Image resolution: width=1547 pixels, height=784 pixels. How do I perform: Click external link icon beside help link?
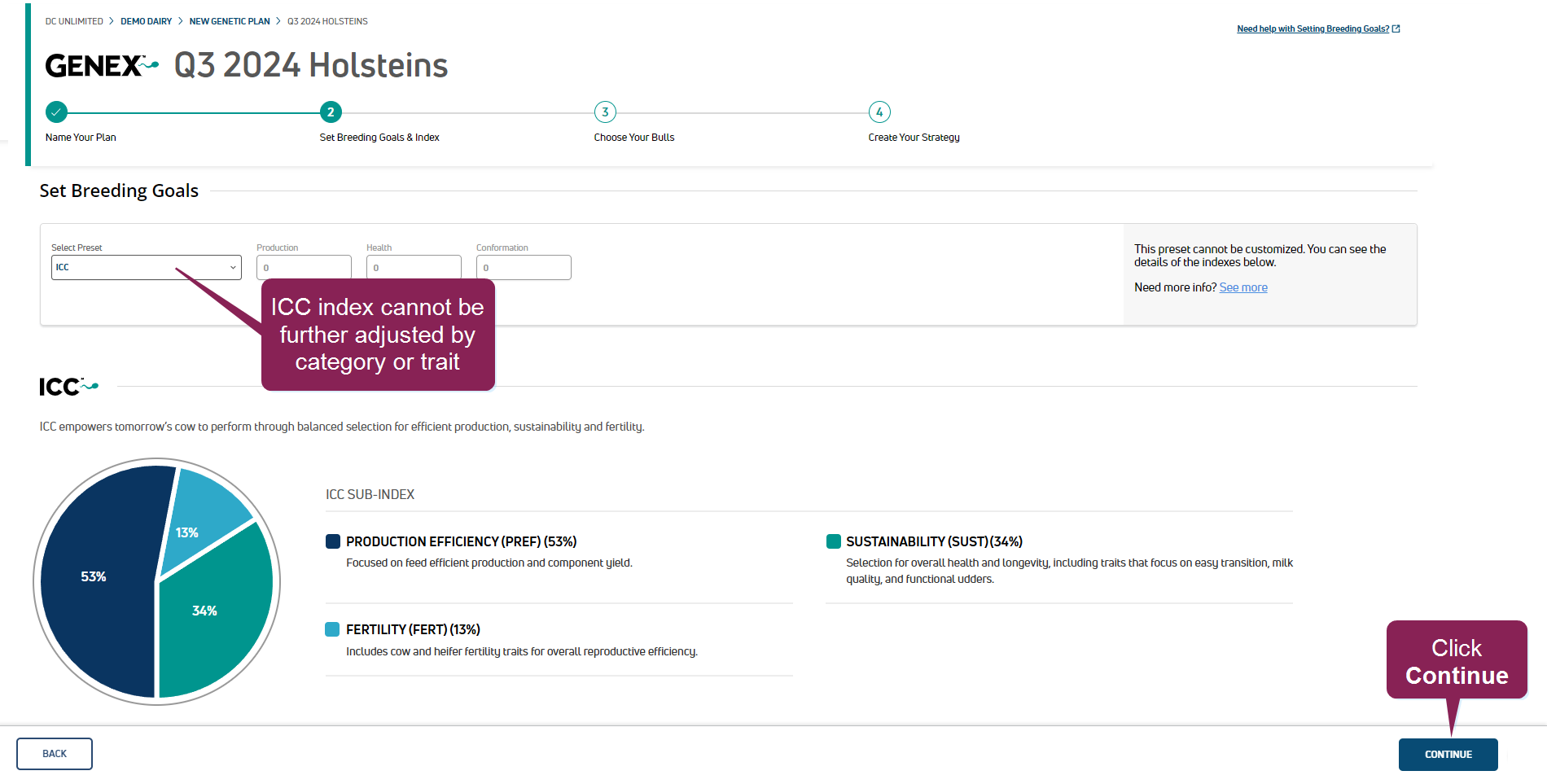pyautogui.click(x=1396, y=28)
